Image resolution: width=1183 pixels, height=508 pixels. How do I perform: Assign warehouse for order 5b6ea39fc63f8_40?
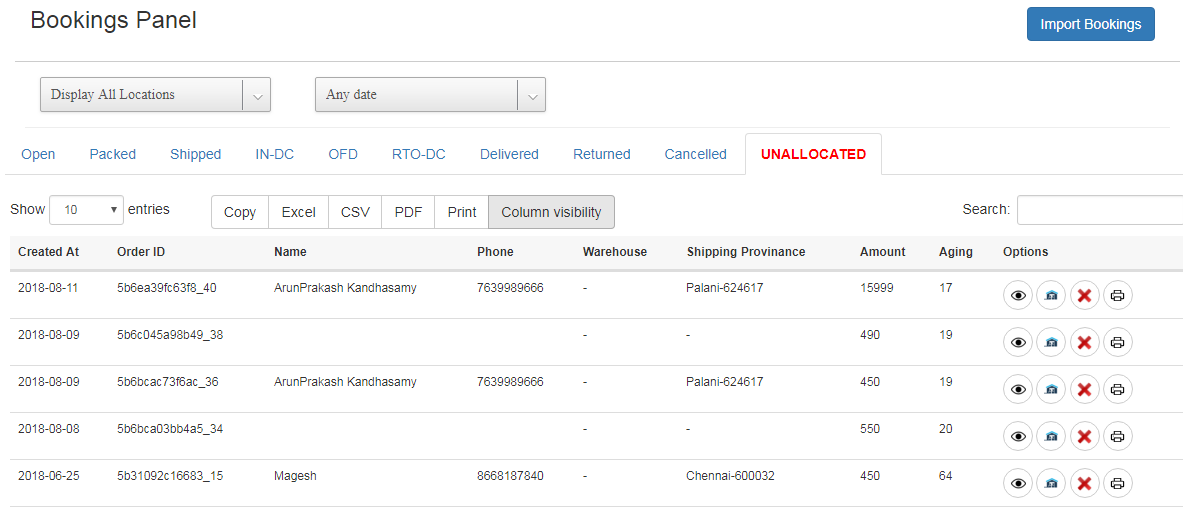[x=1051, y=295]
